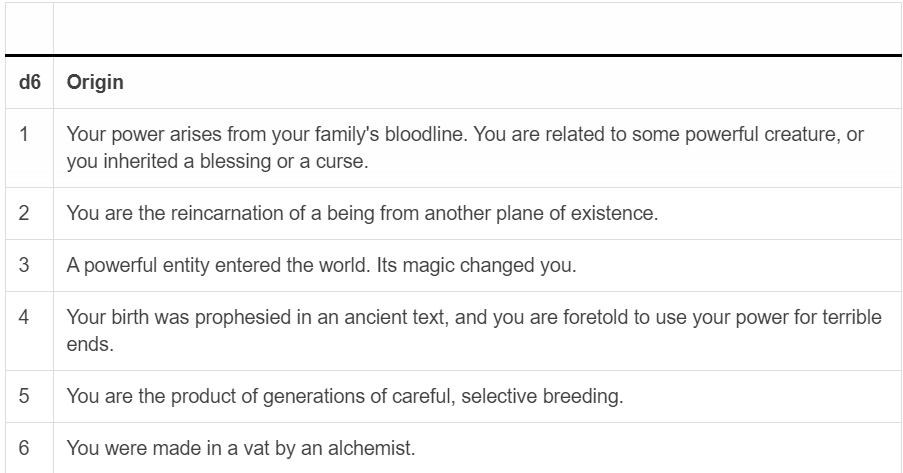
Task: Click the 'inherited a blessing or a curse' line
Action: tap(217, 161)
